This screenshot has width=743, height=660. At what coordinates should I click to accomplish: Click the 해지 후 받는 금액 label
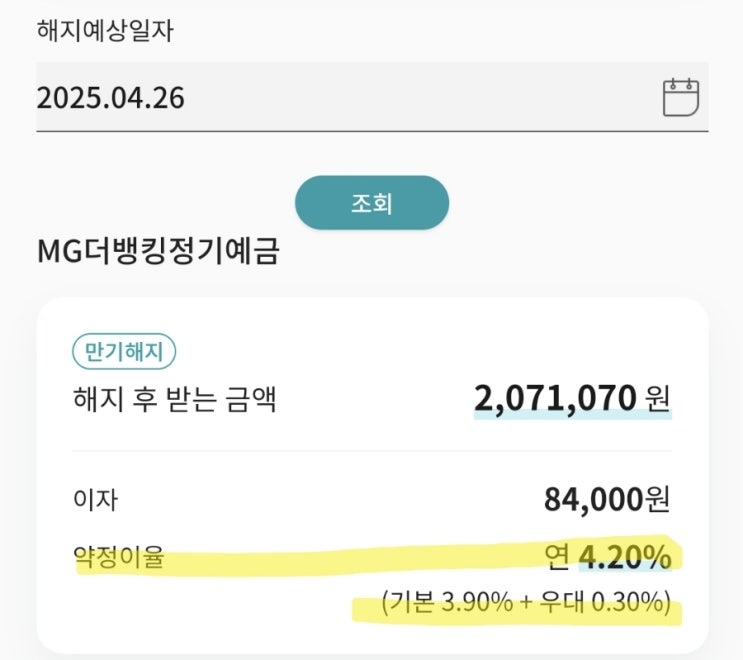[x=174, y=400]
